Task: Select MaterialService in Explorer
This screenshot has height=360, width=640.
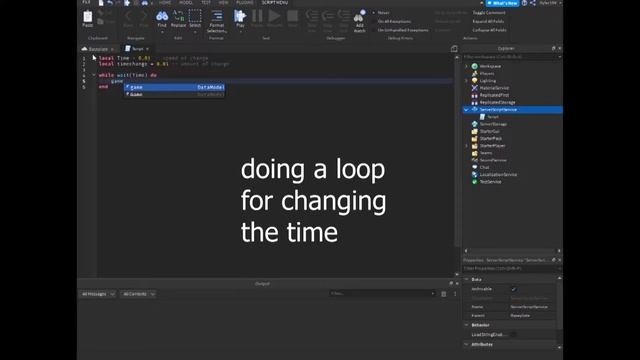Action: [x=494, y=88]
